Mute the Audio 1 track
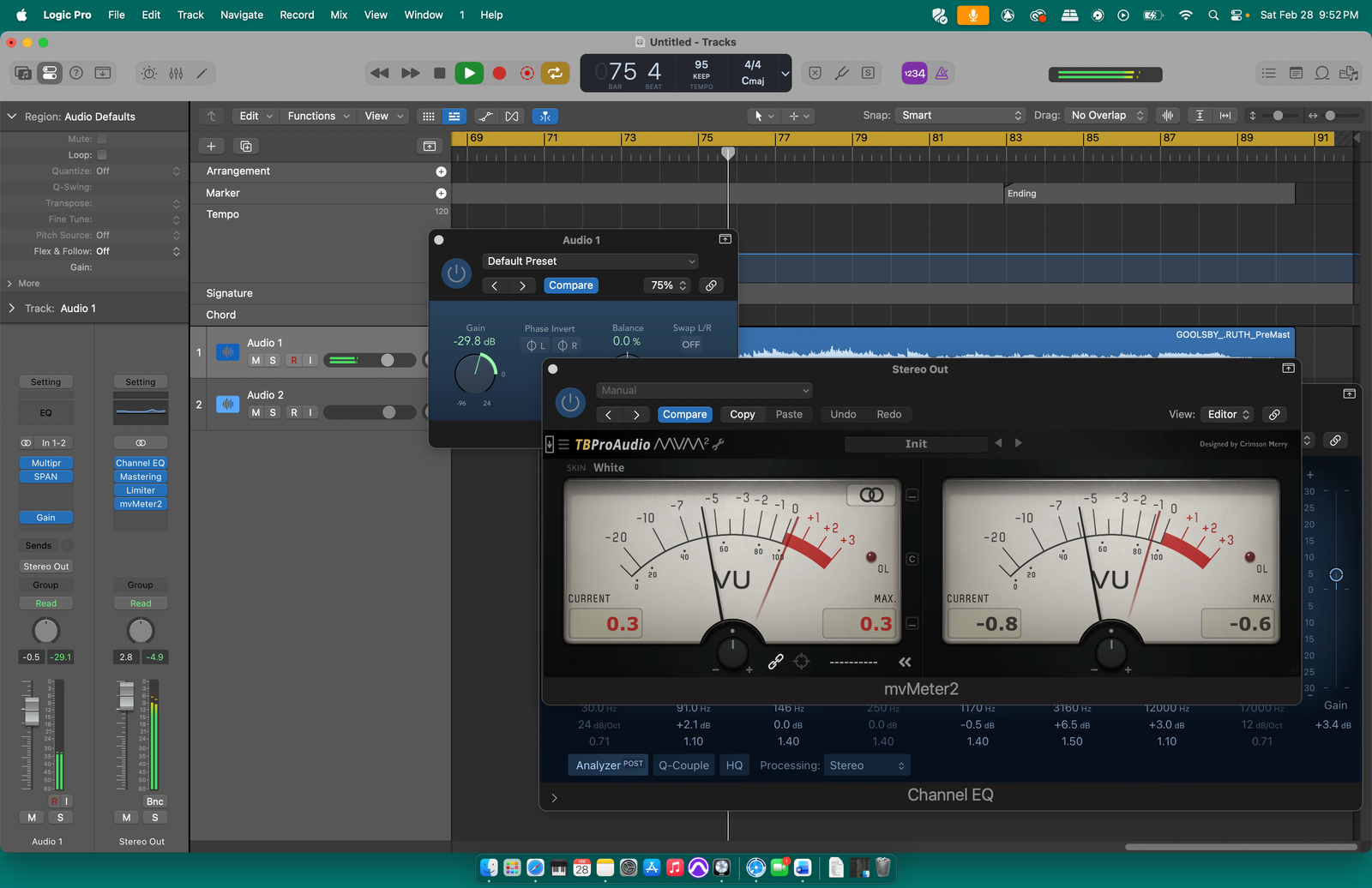Viewport: 1372px width, 888px height. (256, 361)
